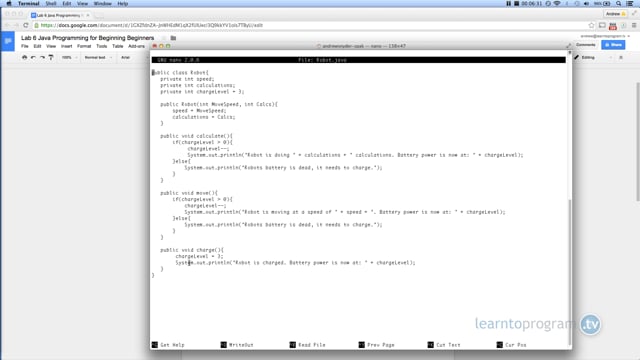Click the Docs paint format icon

pos(51,58)
